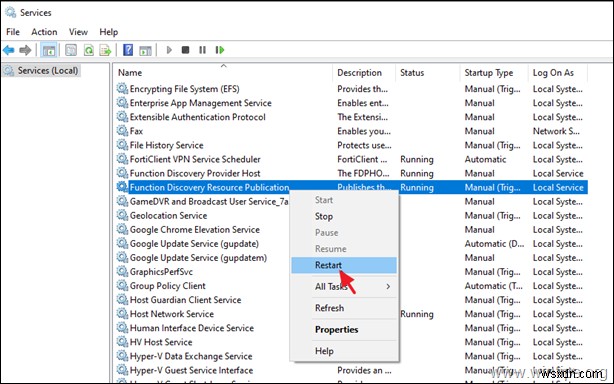Select Extensible Authentication Protocol service
Image resolution: width=614 pixels, height=384 pixels.
[x=197, y=117]
